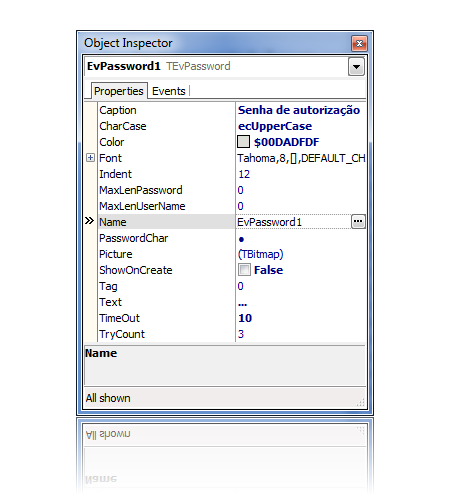Select the Picture property (TBitmap) value

pyautogui.click(x=261, y=254)
